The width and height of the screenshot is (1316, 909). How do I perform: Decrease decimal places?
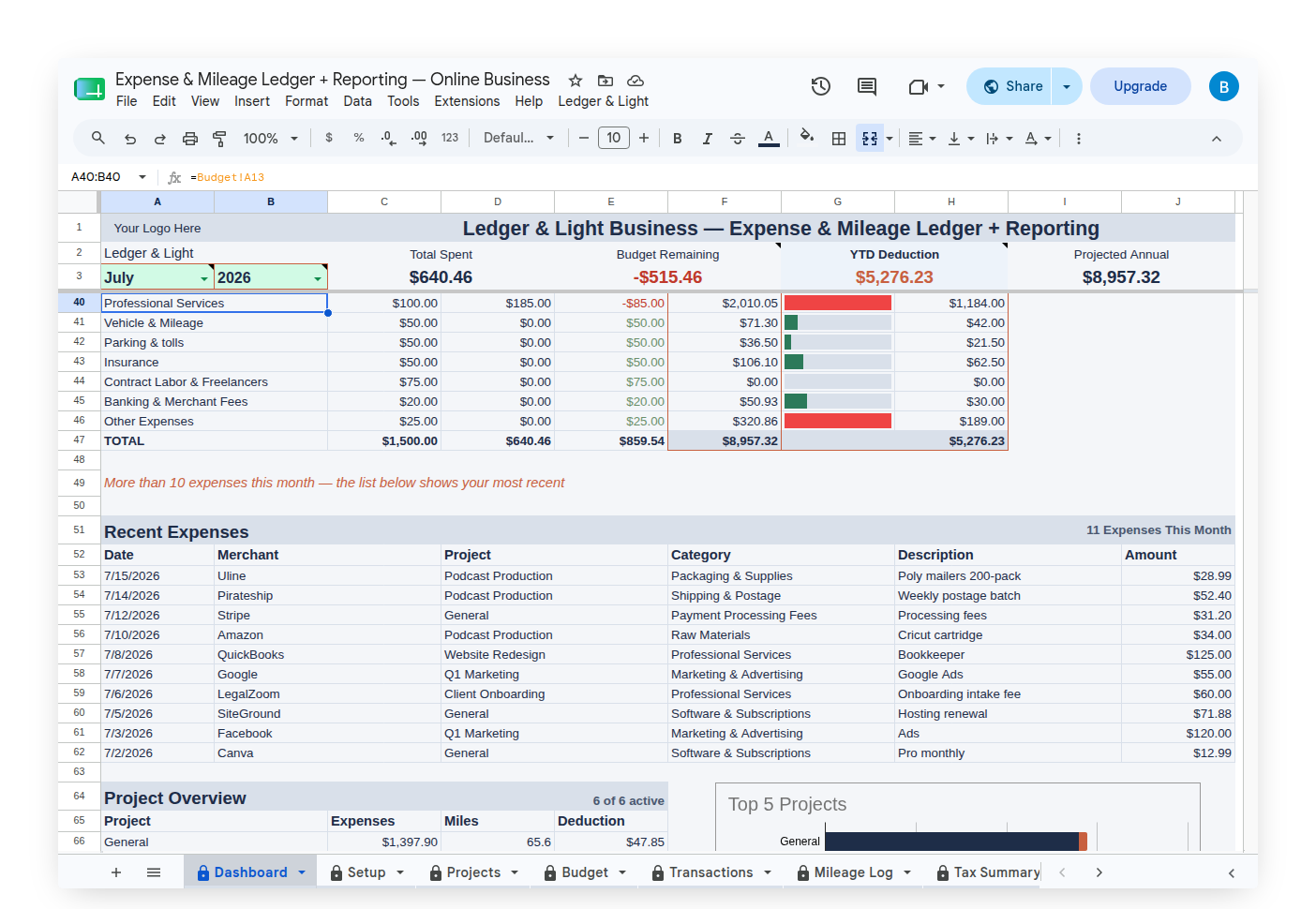click(x=389, y=138)
